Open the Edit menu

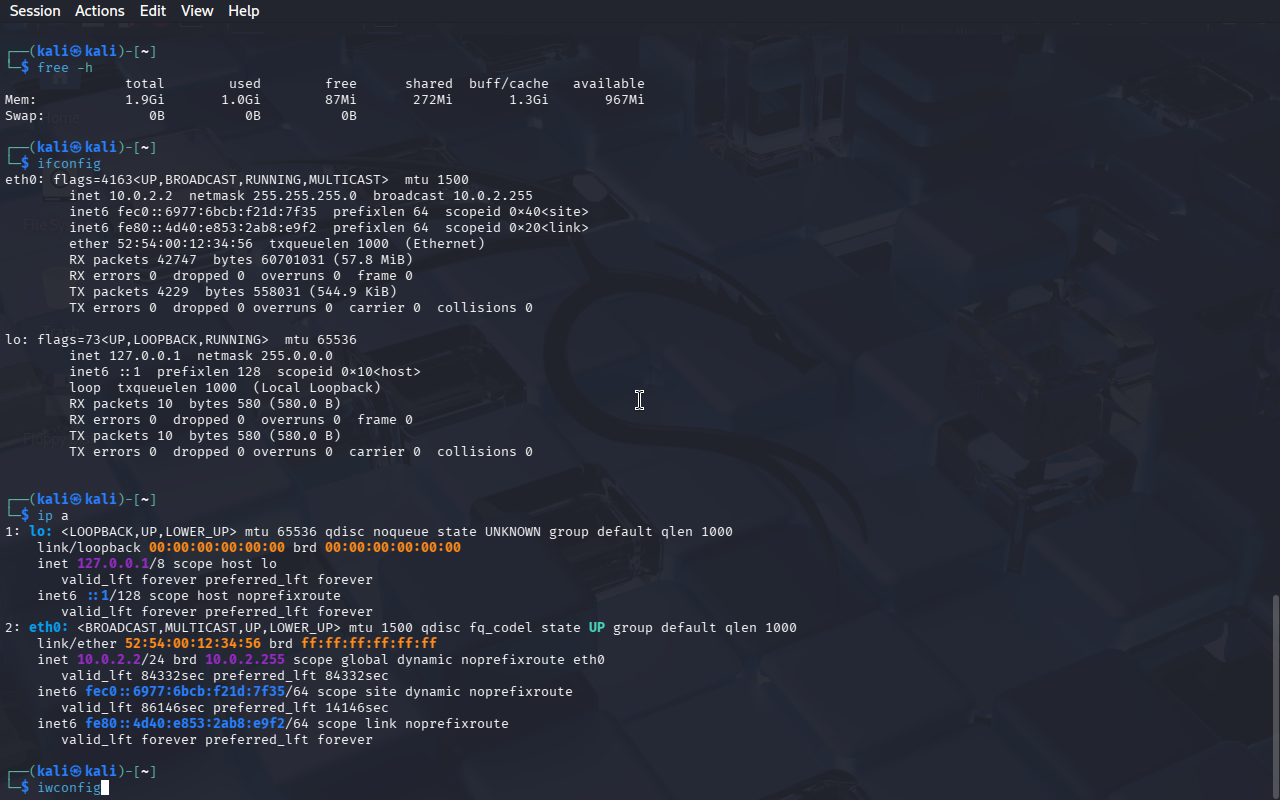pos(153,11)
